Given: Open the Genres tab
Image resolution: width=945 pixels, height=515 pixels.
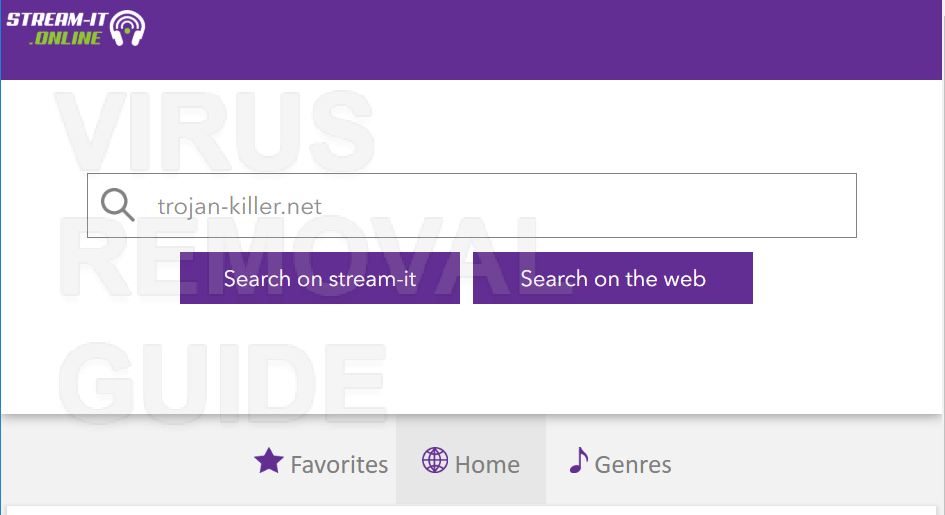Looking at the screenshot, I should 620,464.
